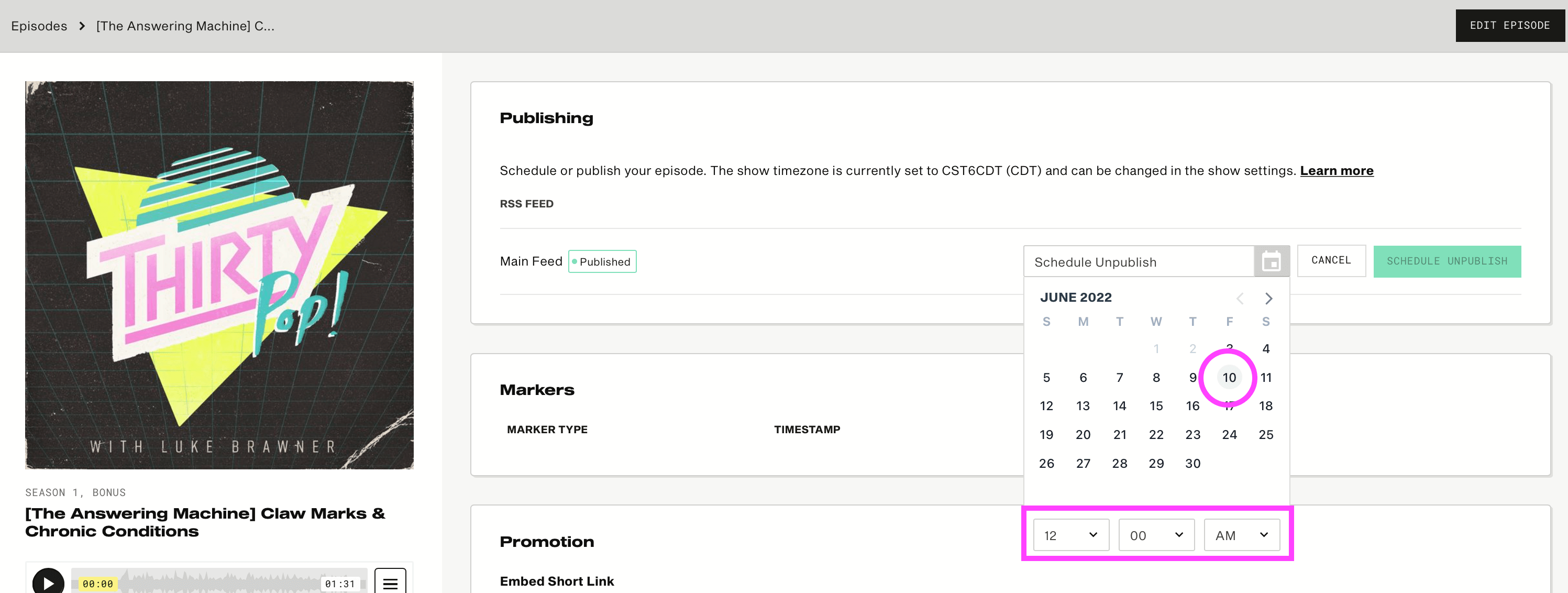Image resolution: width=1568 pixels, height=593 pixels.
Task: Select June 29 in calendar
Action: pyautogui.click(x=1156, y=463)
